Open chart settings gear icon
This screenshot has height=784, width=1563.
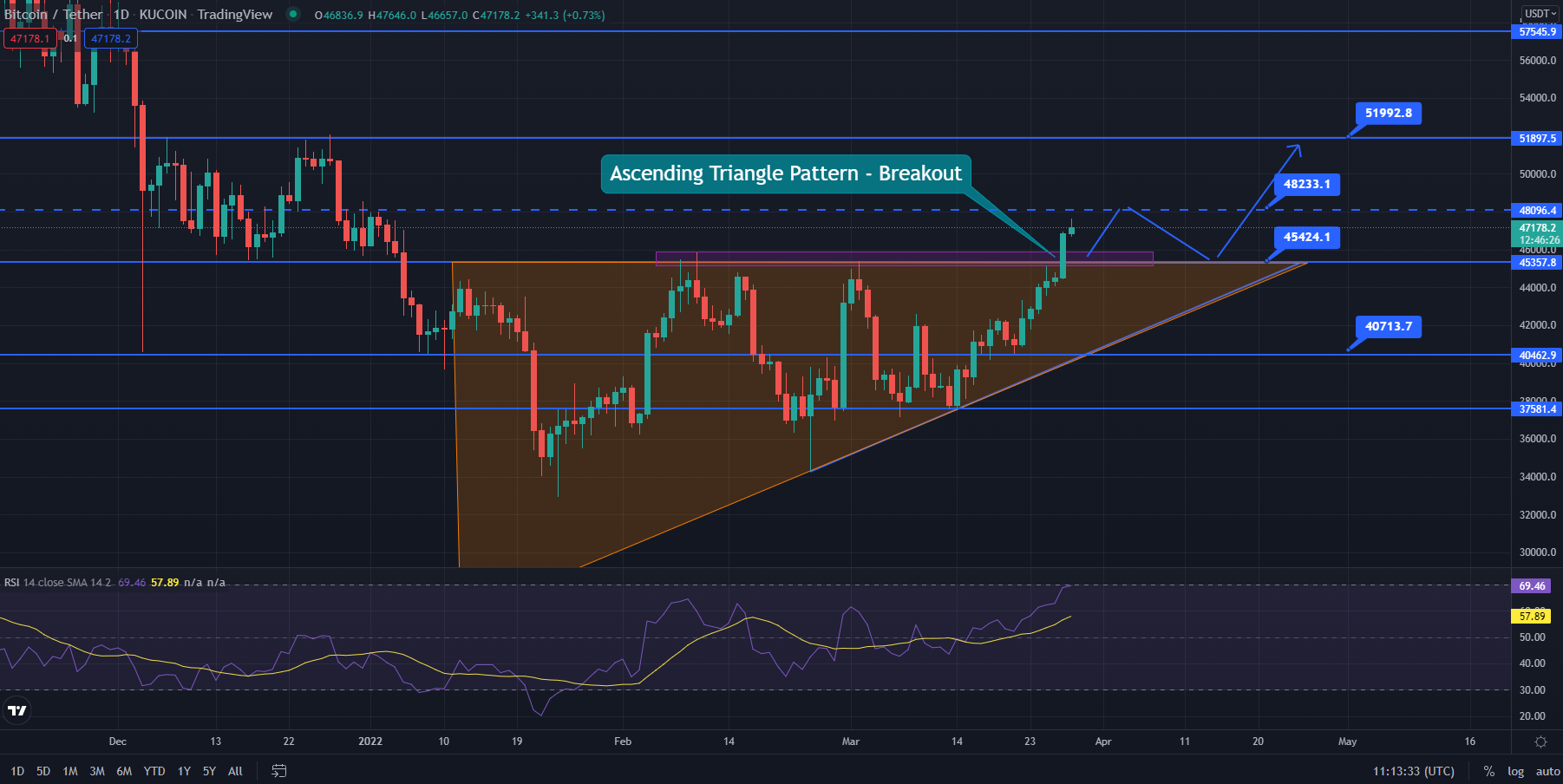coord(1540,742)
